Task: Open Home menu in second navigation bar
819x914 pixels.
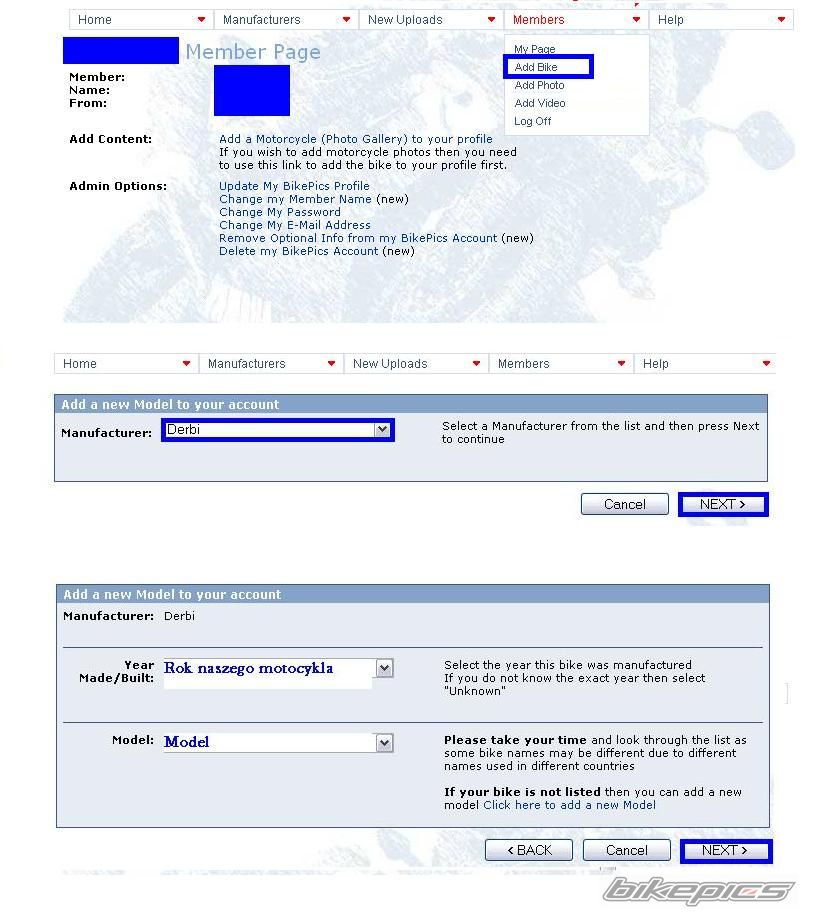Action: (x=126, y=364)
